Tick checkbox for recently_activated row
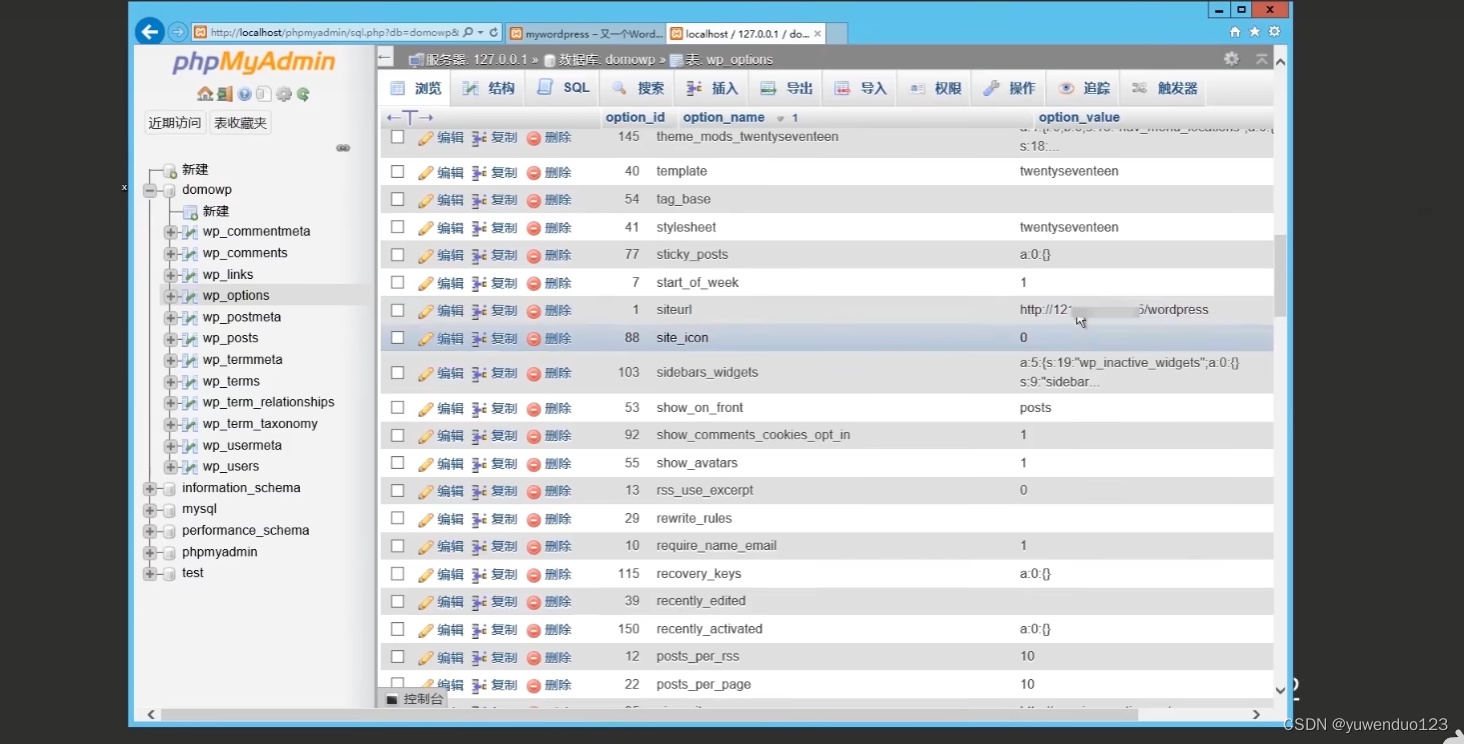This screenshot has height=744, width=1464. pyautogui.click(x=397, y=629)
